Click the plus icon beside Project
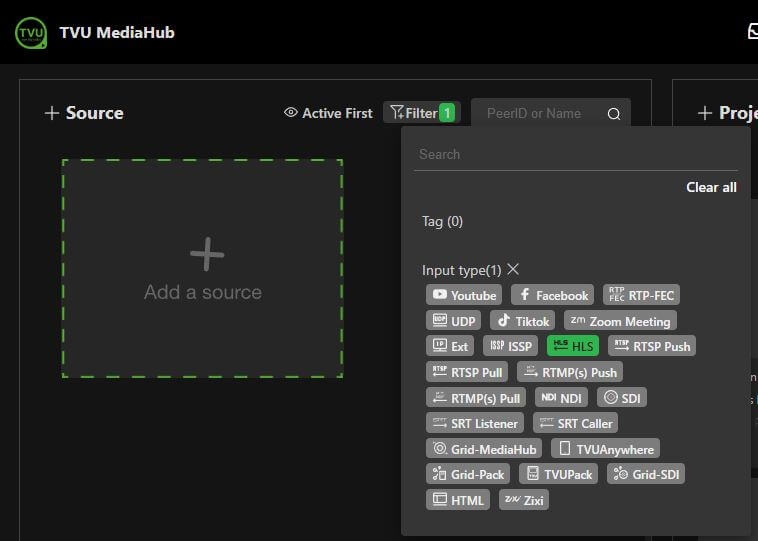Image resolution: width=758 pixels, height=541 pixels. pyautogui.click(x=705, y=113)
